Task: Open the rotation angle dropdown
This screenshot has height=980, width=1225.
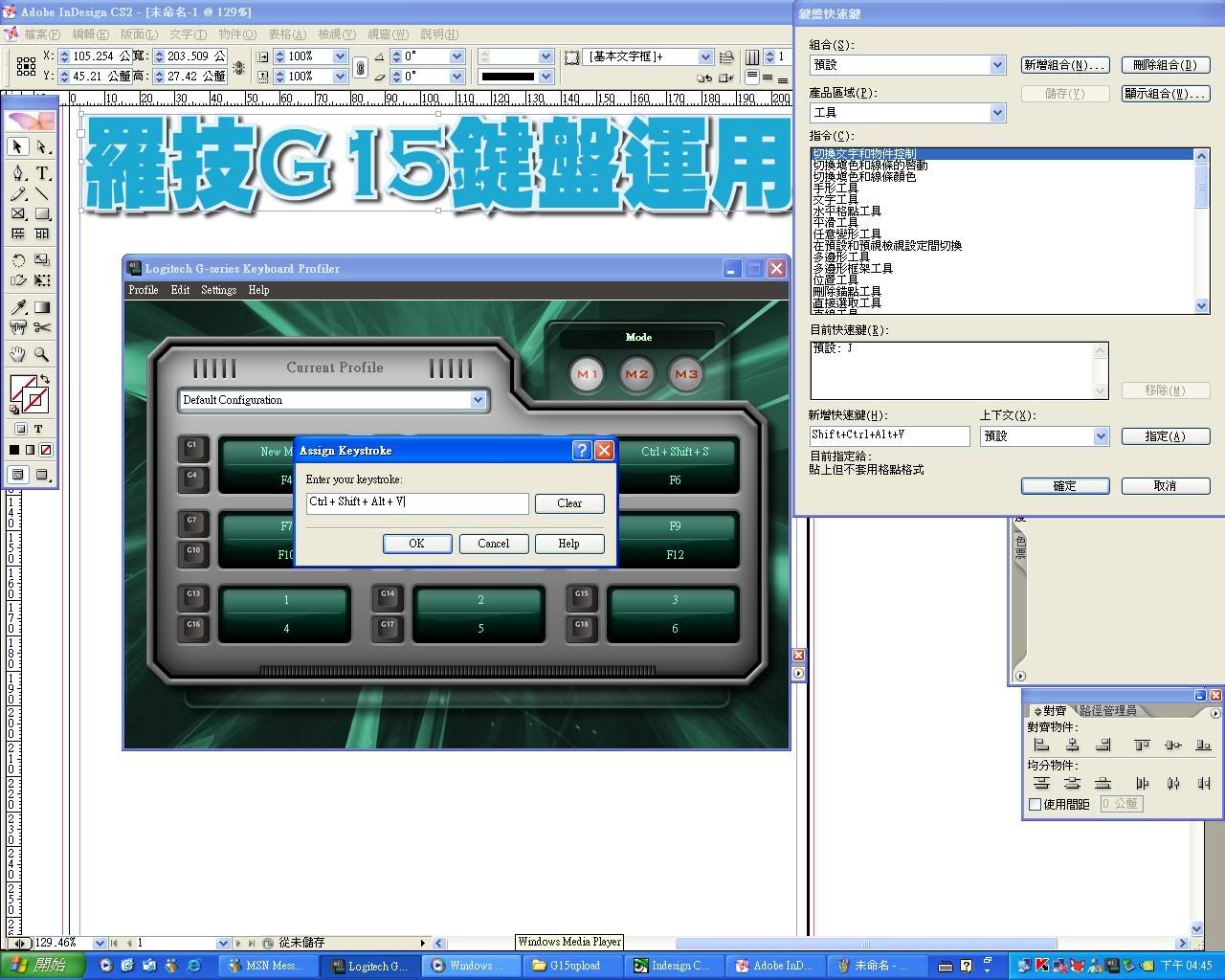Action: pyautogui.click(x=457, y=56)
